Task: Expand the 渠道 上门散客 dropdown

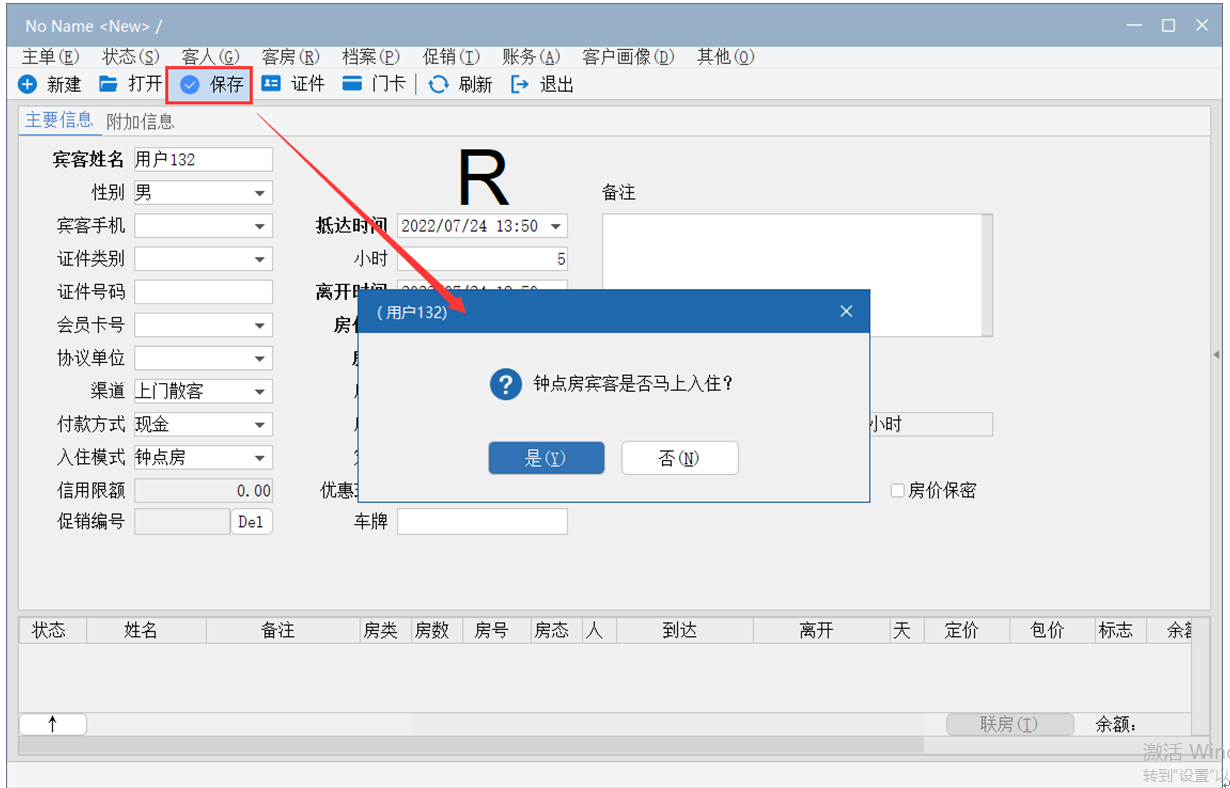Action: tap(260, 391)
